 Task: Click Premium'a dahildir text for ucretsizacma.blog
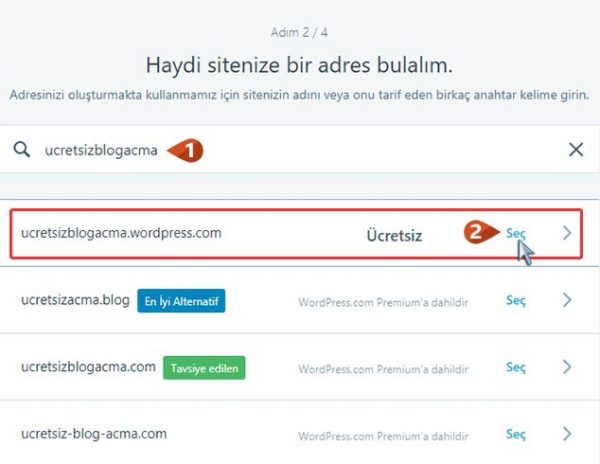pyautogui.click(x=383, y=303)
